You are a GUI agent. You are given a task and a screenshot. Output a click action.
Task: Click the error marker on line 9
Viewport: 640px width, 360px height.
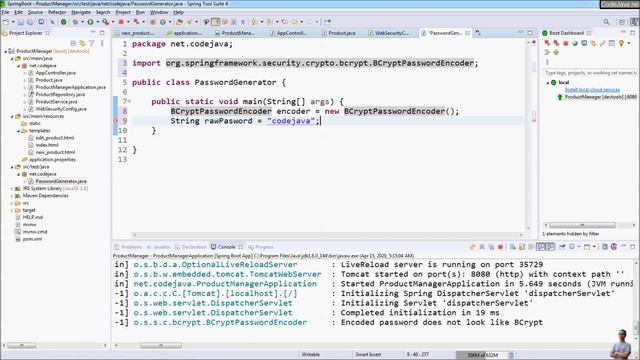[115, 121]
